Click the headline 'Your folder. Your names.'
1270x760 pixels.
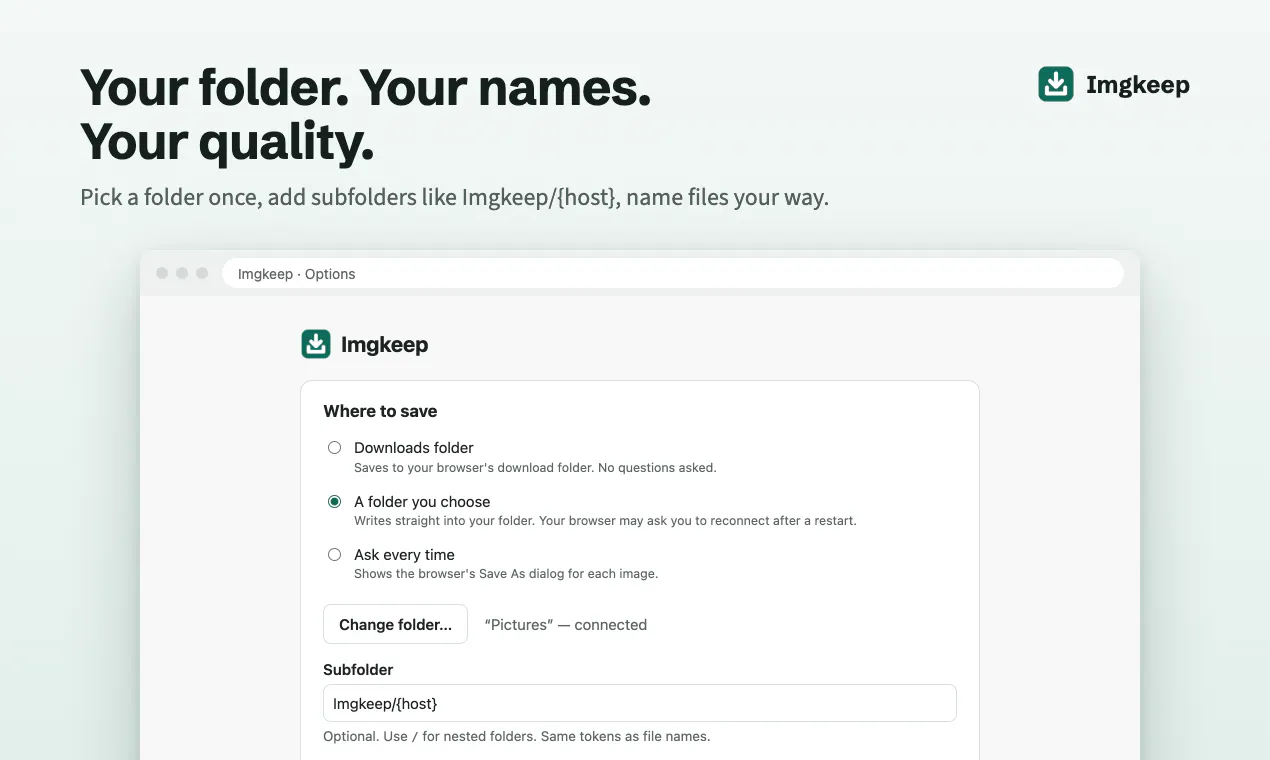pyautogui.click(x=366, y=88)
